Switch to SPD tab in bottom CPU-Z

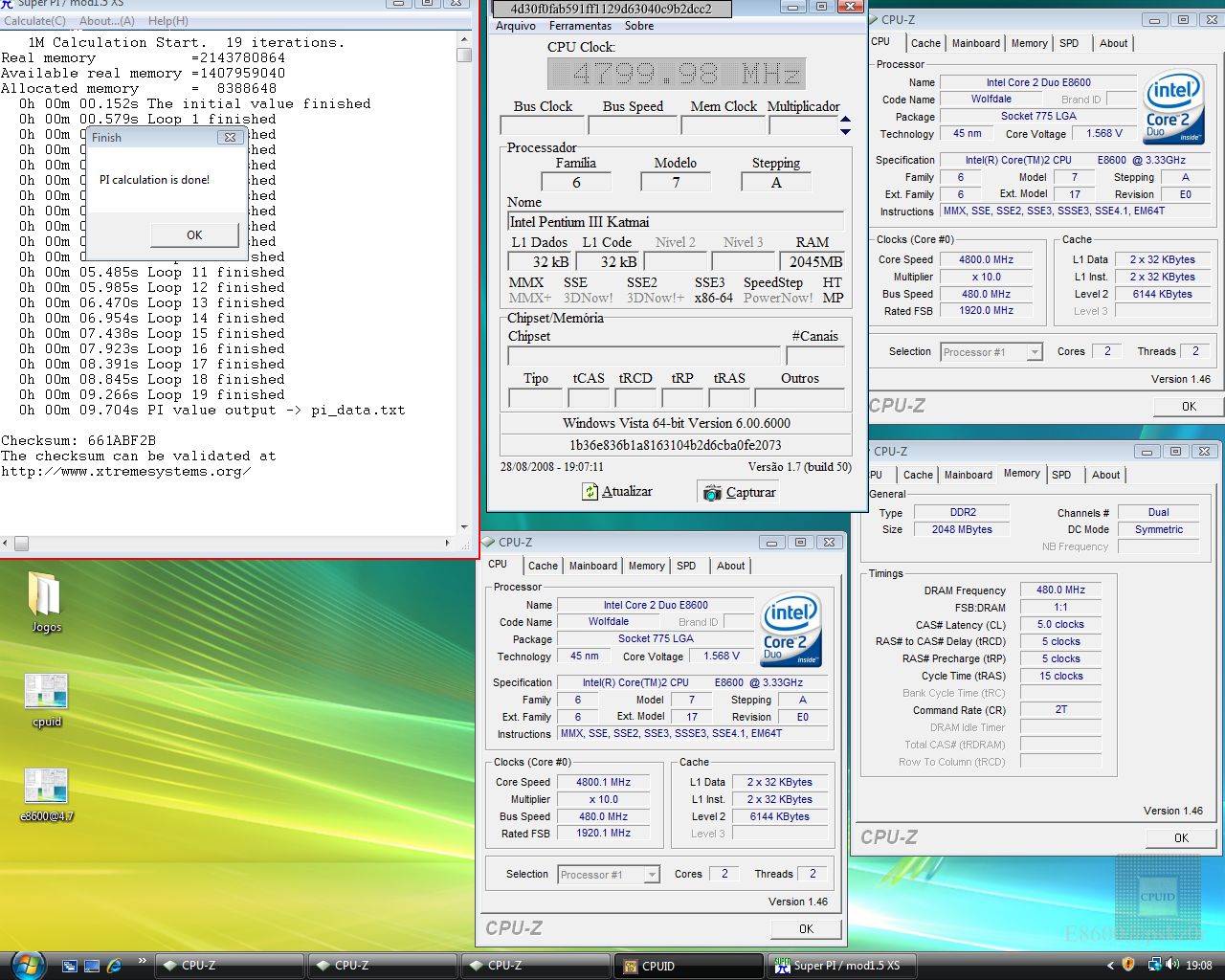coord(686,566)
